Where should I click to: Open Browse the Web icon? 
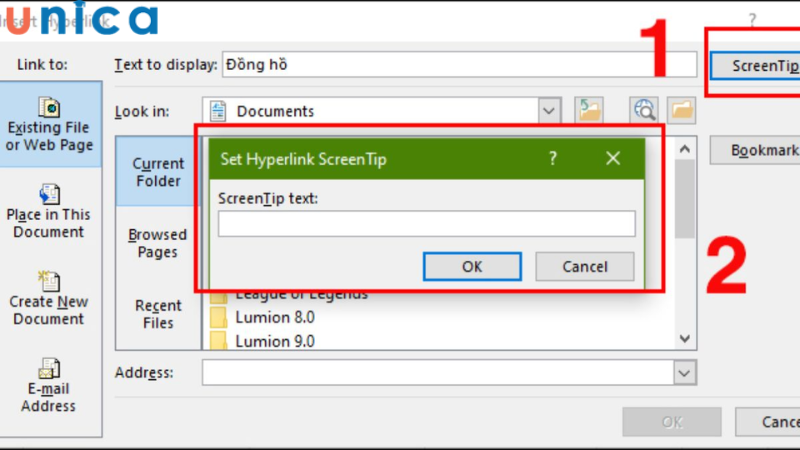644,110
